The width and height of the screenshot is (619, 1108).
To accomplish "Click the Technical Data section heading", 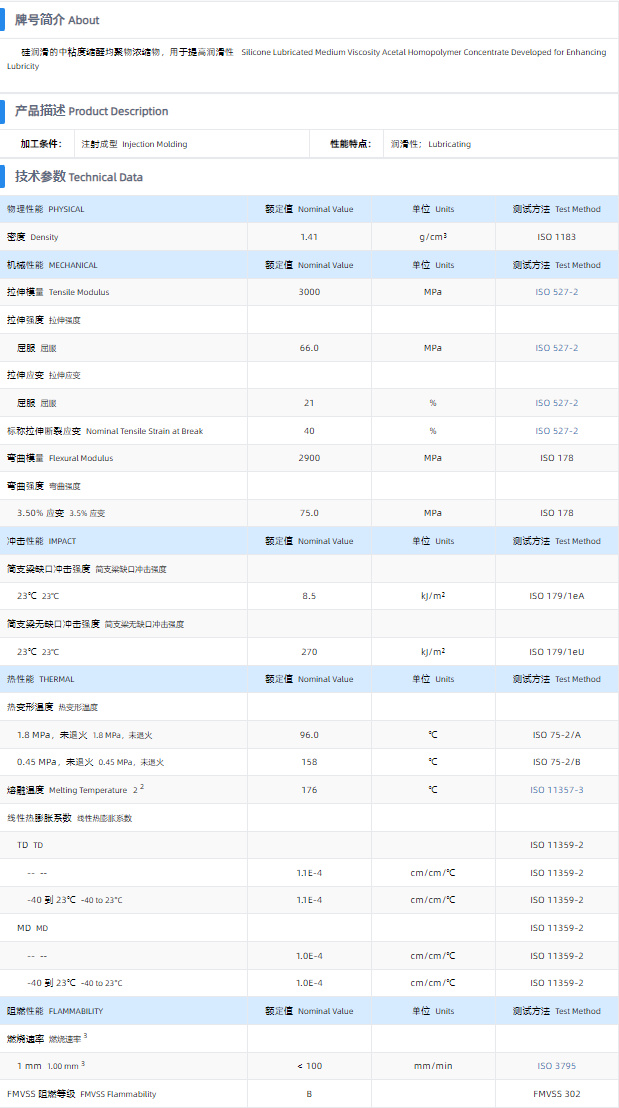I will [x=78, y=177].
